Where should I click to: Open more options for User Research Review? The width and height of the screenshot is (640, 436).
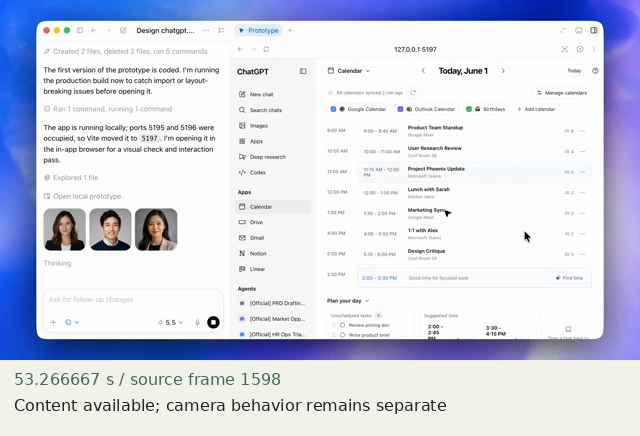point(582,152)
